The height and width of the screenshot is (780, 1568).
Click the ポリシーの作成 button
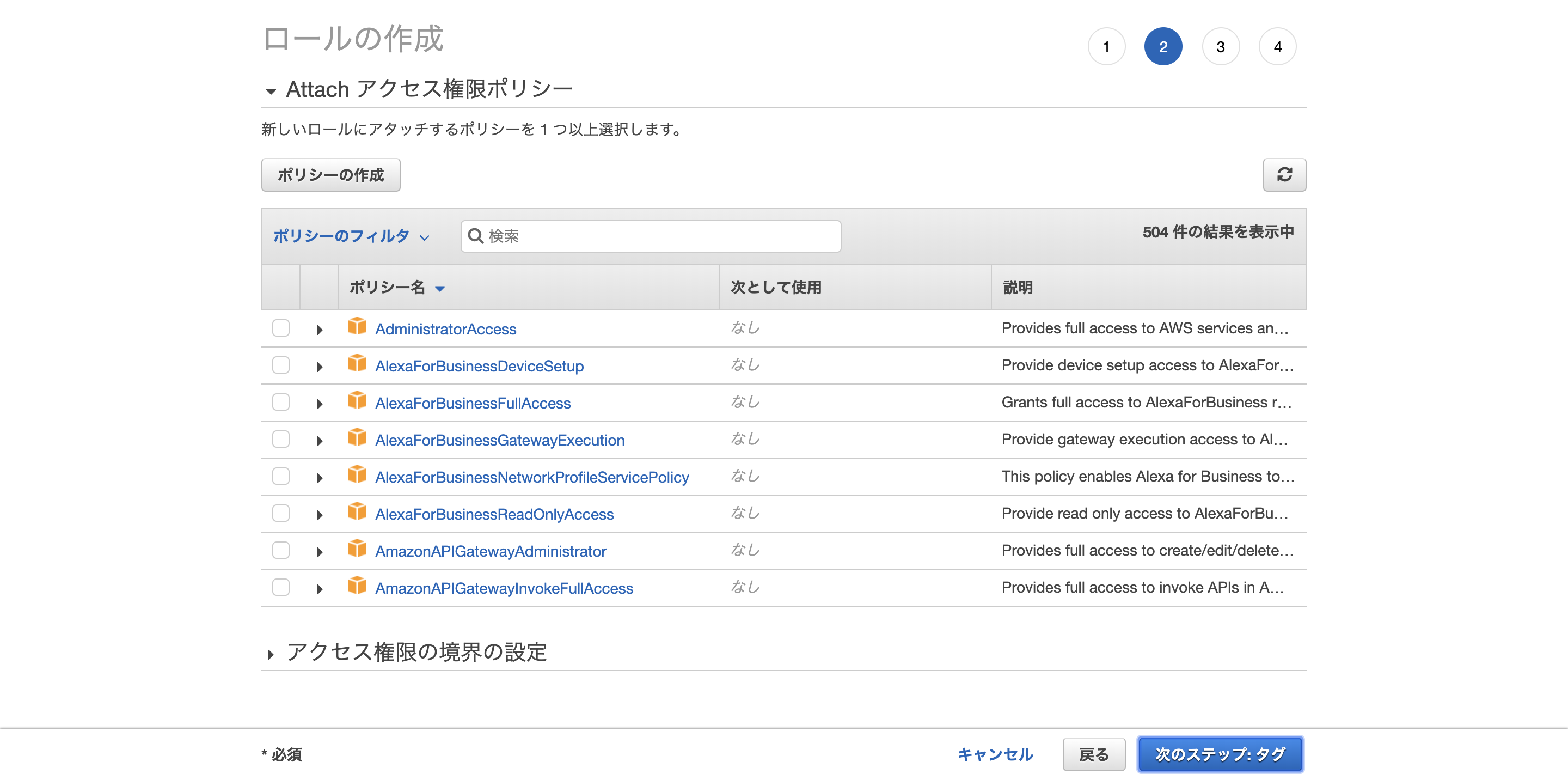[x=330, y=175]
